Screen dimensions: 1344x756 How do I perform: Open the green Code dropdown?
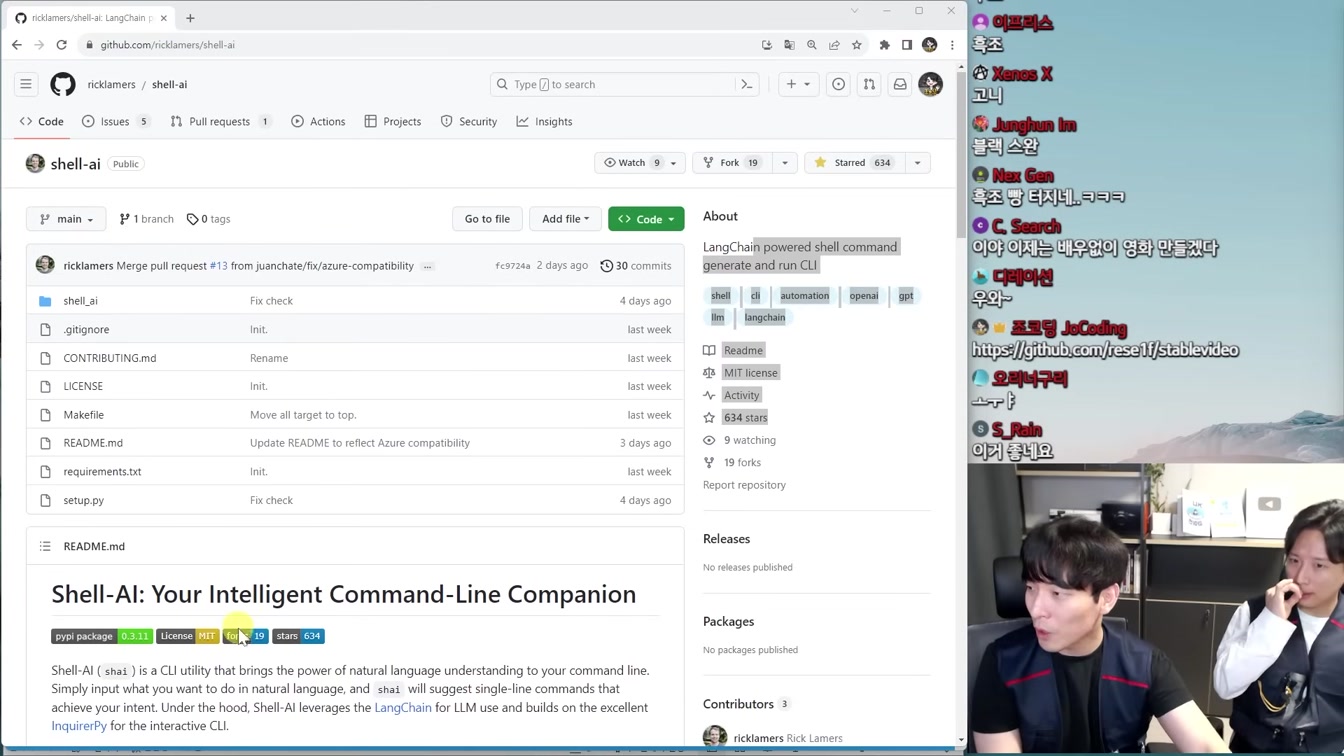[646, 219]
